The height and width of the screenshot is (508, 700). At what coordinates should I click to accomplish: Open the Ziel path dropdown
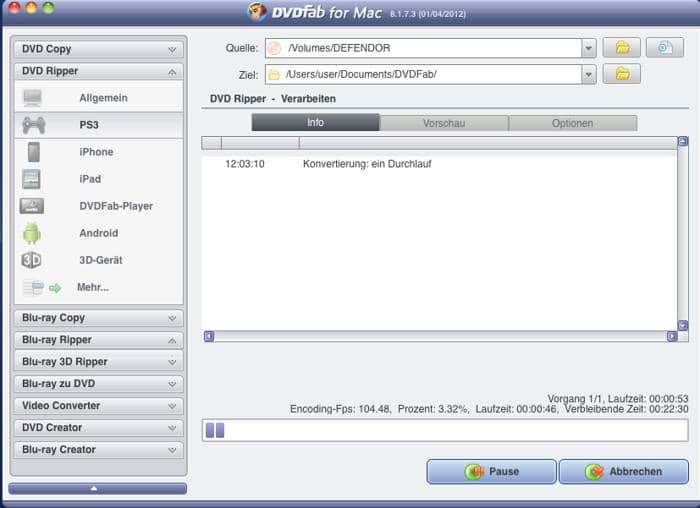click(x=589, y=75)
